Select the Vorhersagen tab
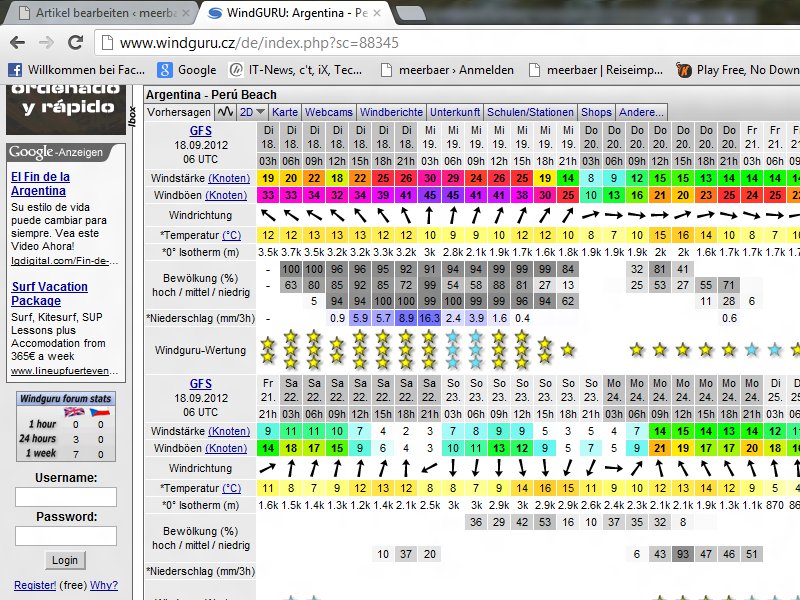 (179, 112)
